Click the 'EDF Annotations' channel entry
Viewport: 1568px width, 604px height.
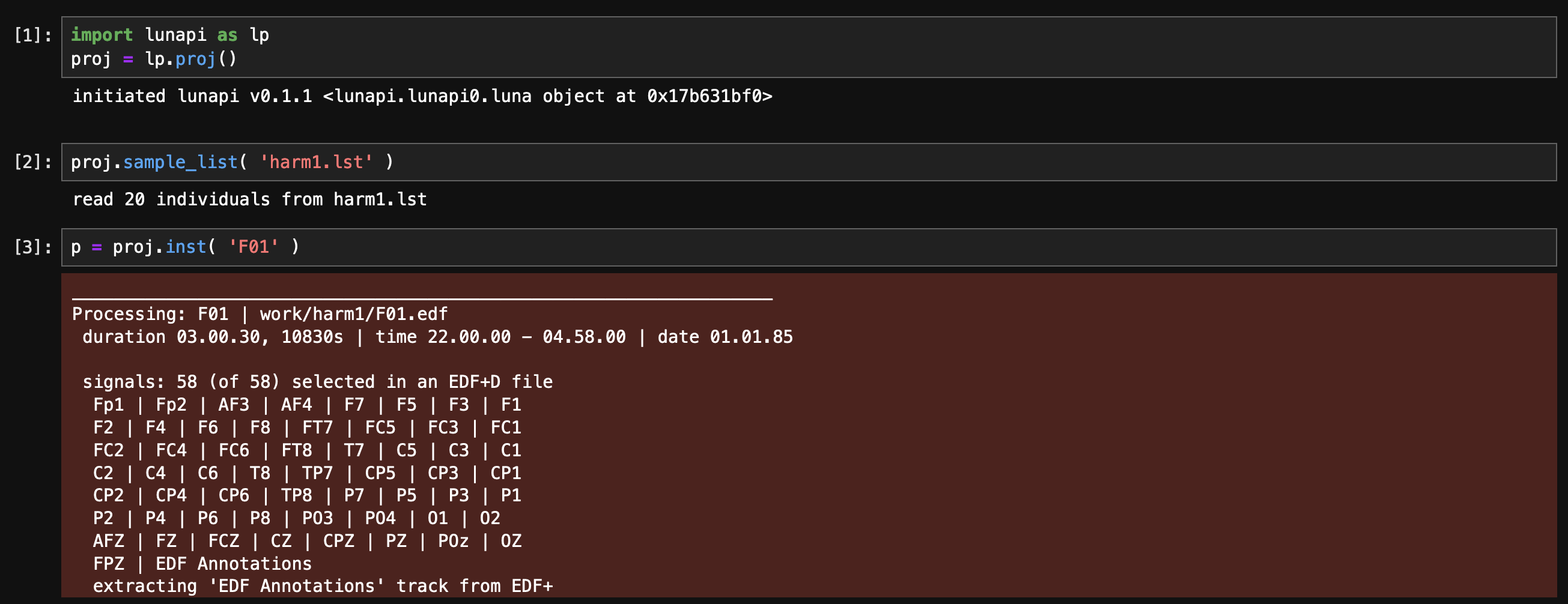tap(233, 564)
